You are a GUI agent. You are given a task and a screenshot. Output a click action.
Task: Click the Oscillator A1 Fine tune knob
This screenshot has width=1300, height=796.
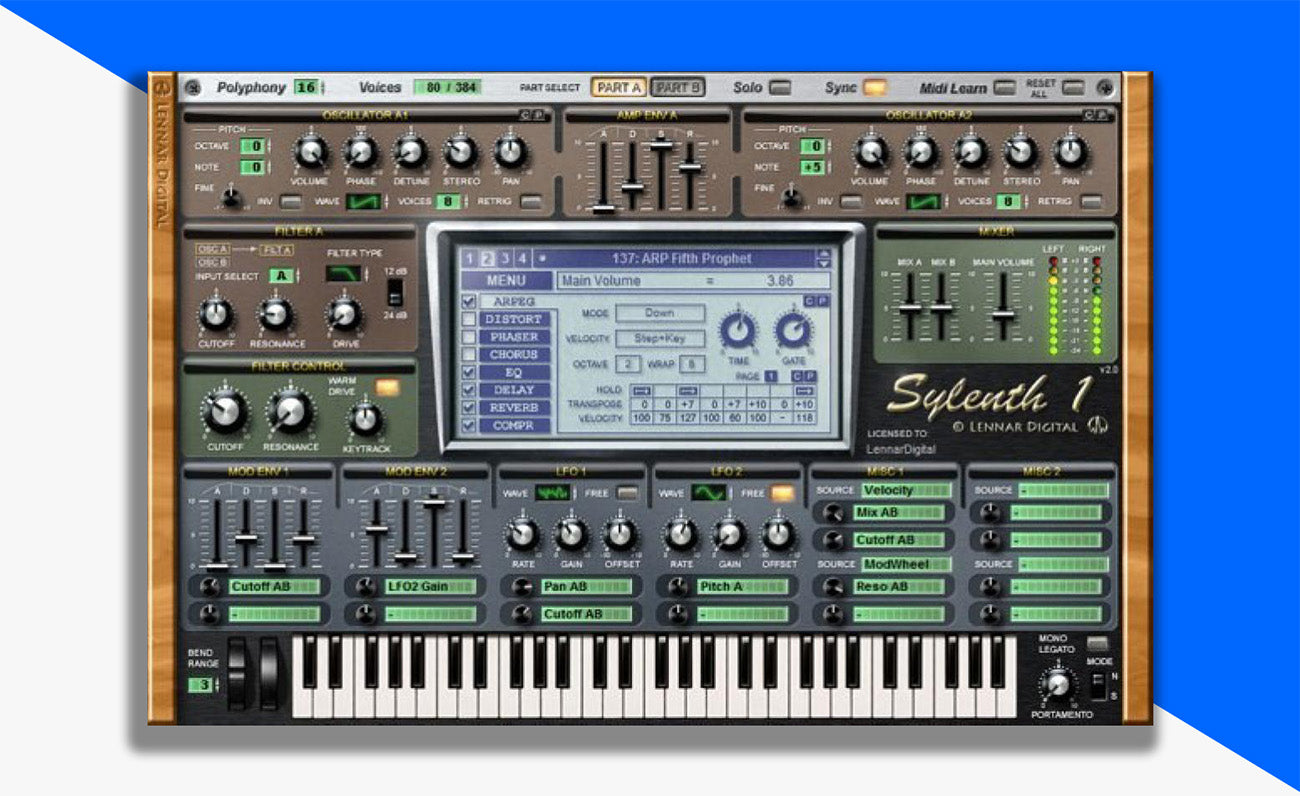[231, 196]
